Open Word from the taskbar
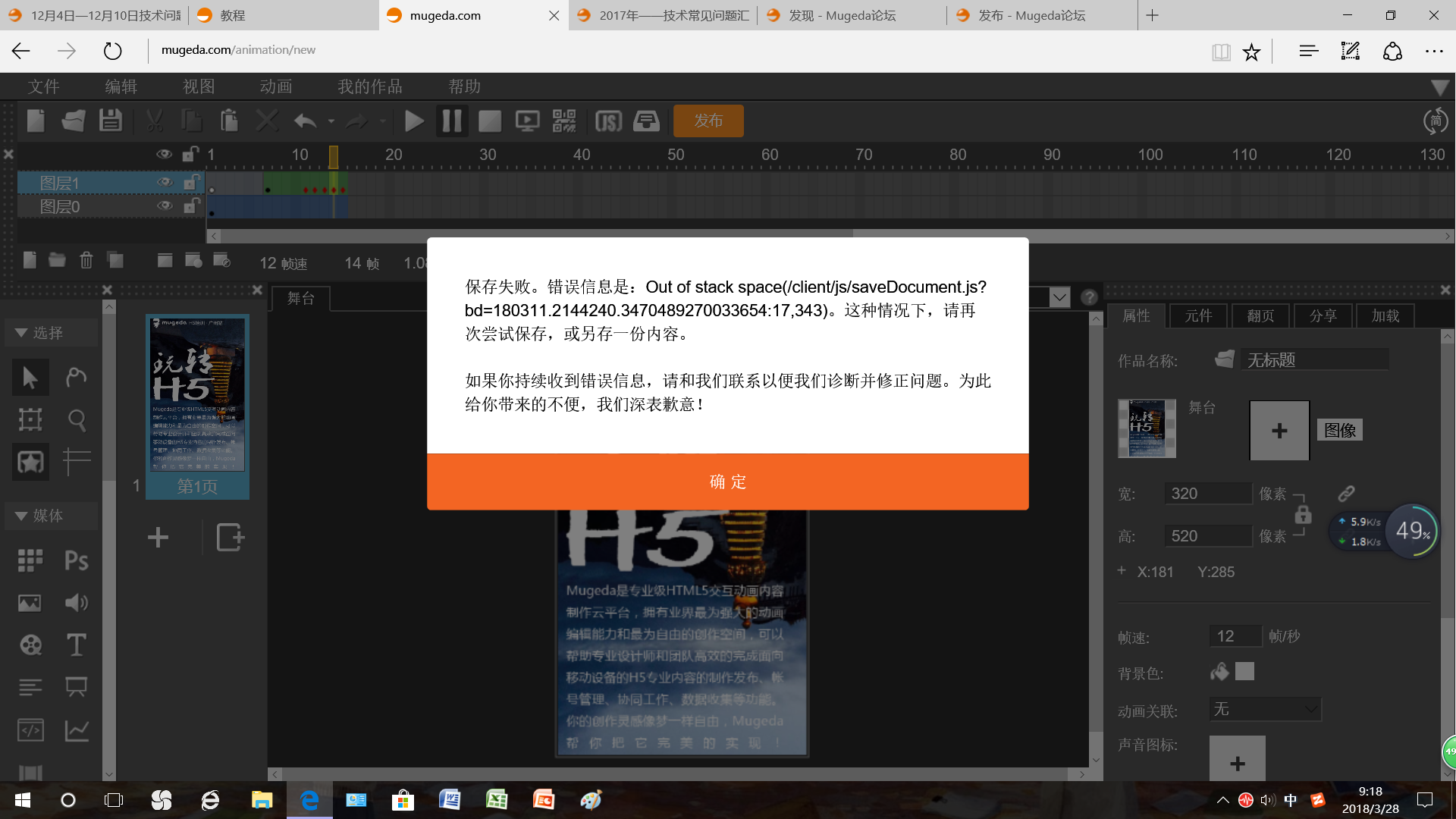The width and height of the screenshot is (1456, 819). point(450,800)
